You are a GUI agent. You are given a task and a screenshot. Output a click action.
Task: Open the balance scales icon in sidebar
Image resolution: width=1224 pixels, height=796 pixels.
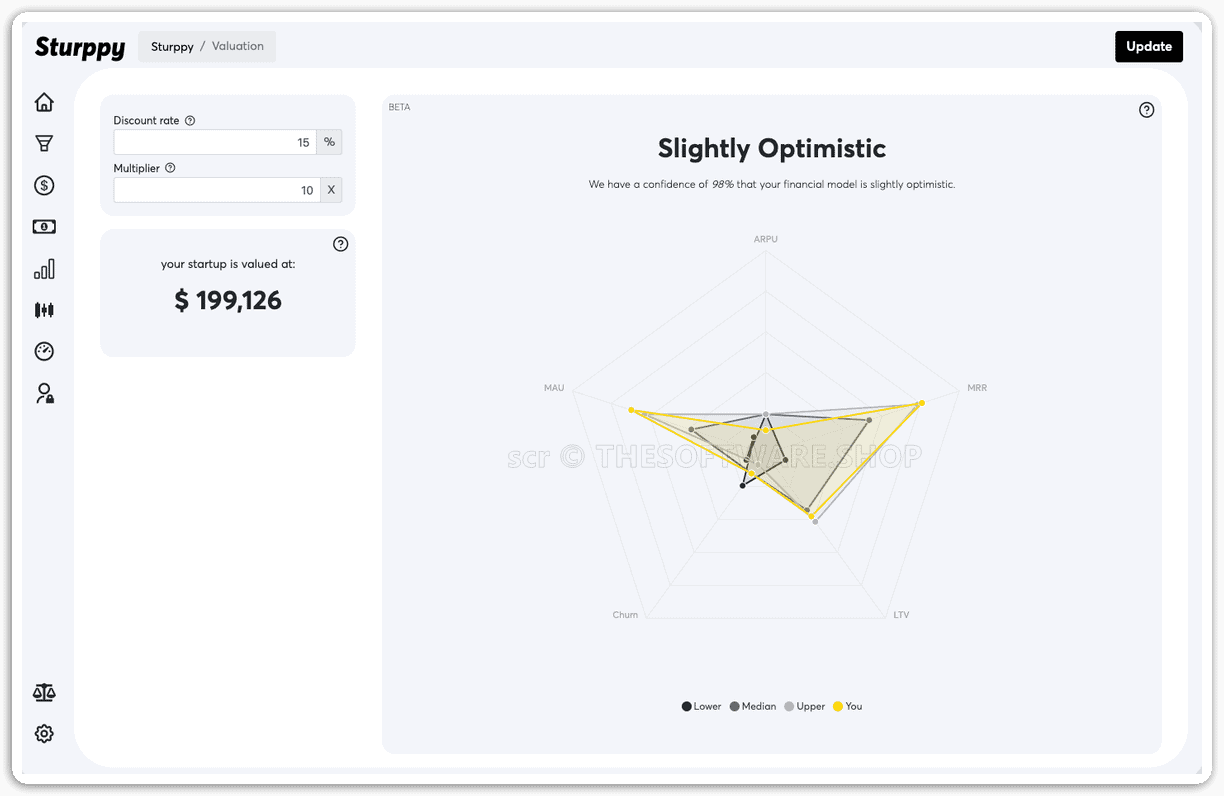click(44, 692)
